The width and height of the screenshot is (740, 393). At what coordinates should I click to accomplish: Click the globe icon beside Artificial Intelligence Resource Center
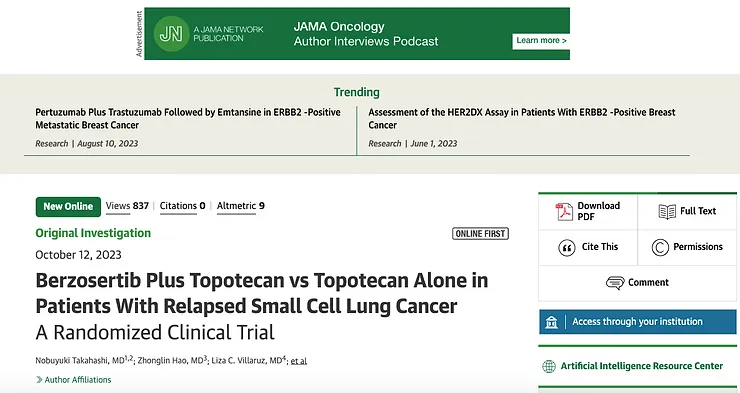click(x=548, y=366)
